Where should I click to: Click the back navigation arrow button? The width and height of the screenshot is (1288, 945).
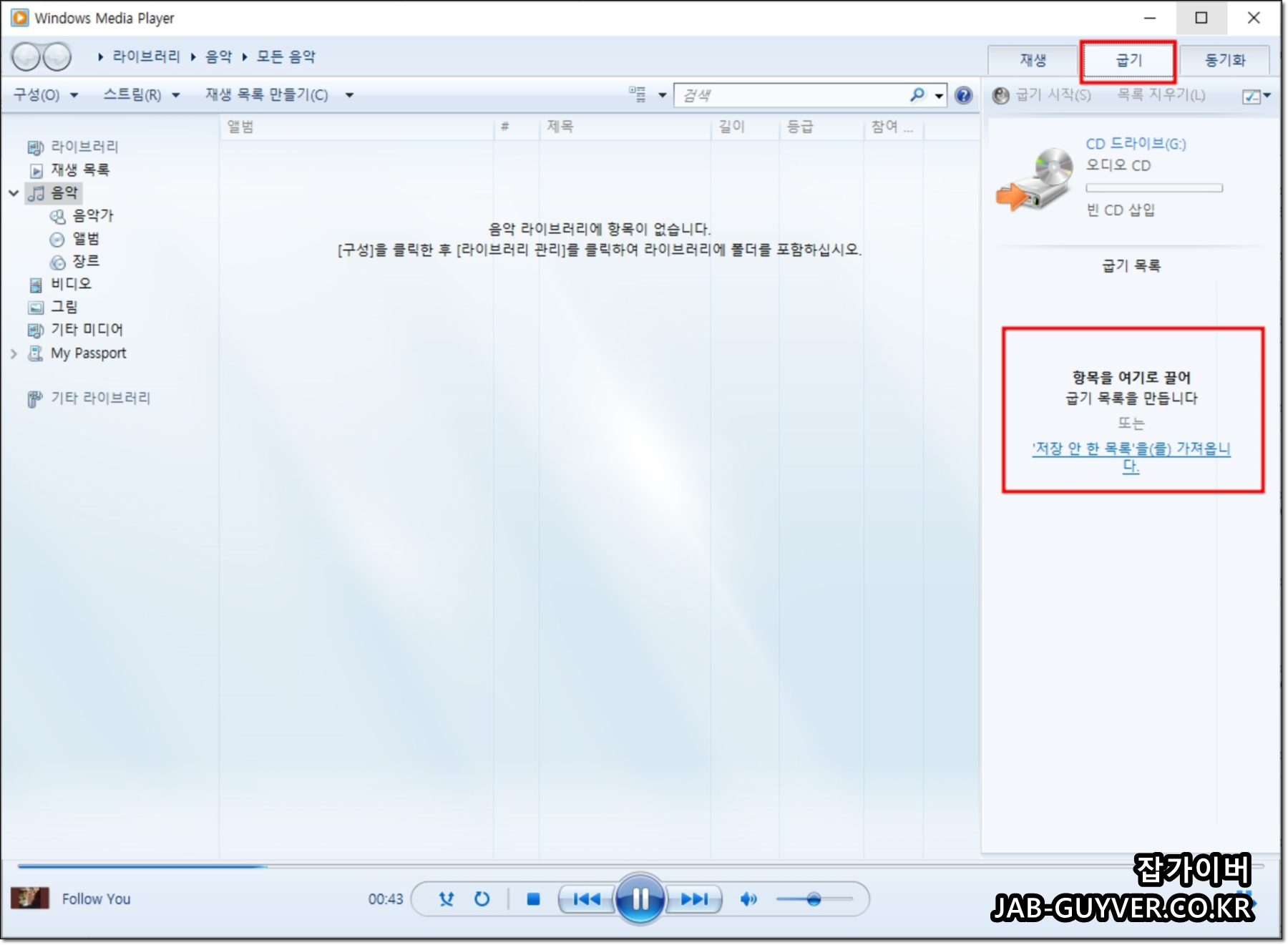coord(26,57)
